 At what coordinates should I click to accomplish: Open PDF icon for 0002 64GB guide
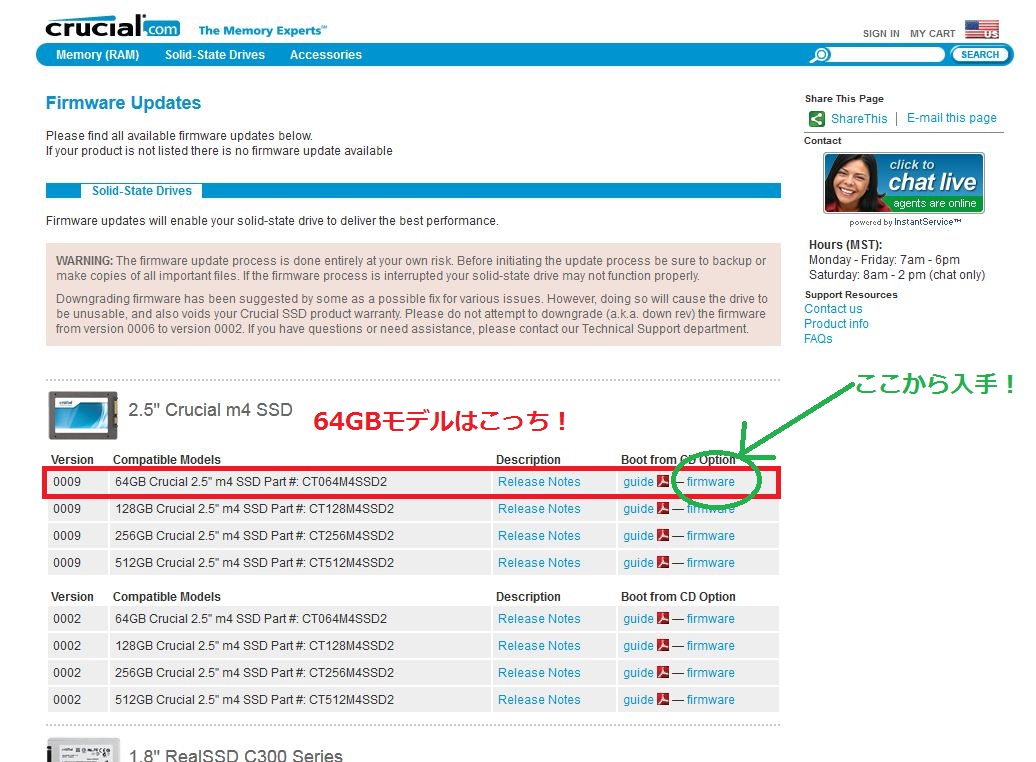click(x=663, y=618)
